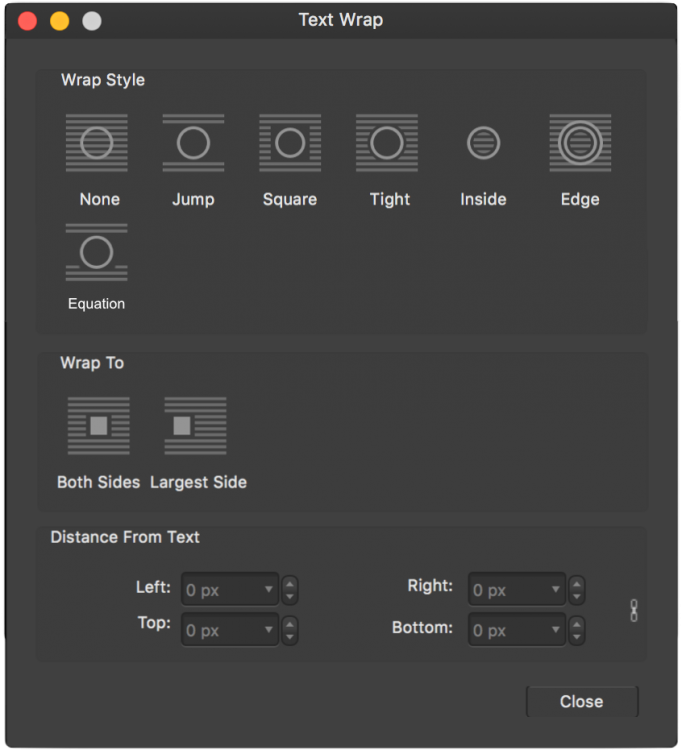Click the yellow minimize window button

(60, 20)
